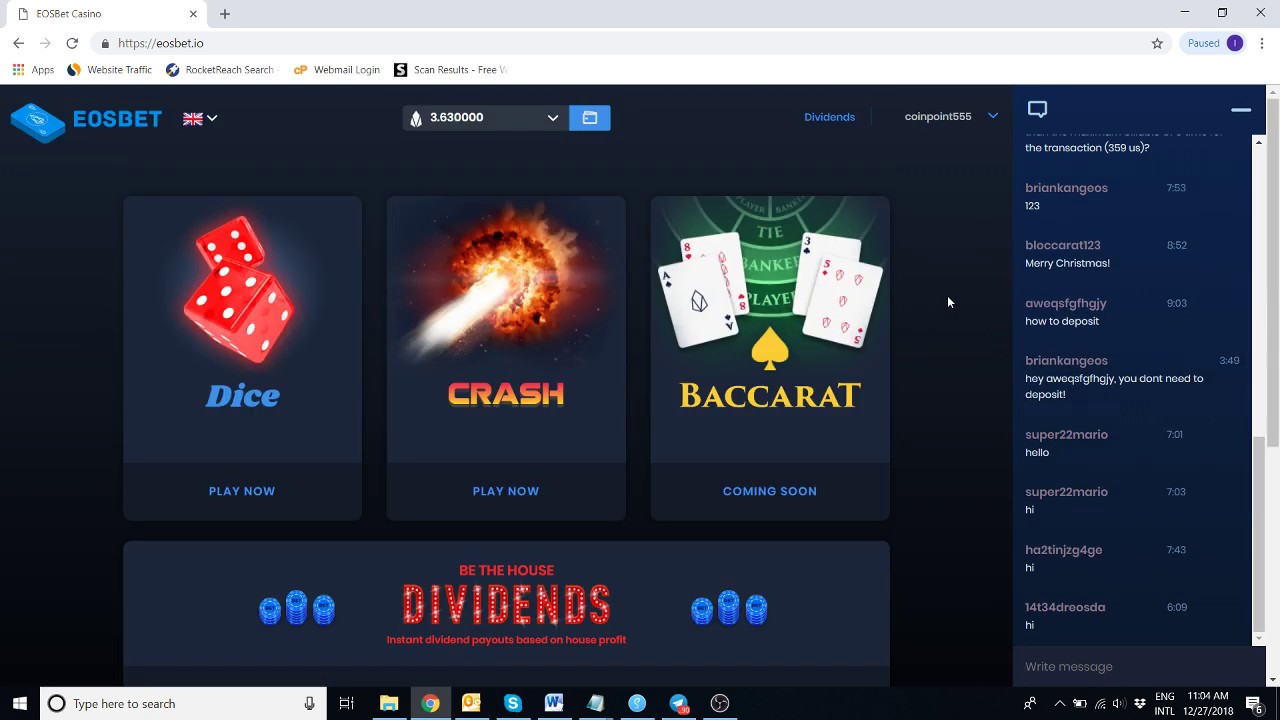Screen dimensions: 1280x720
Task: Click the browser back arrow
Action: click(18, 43)
